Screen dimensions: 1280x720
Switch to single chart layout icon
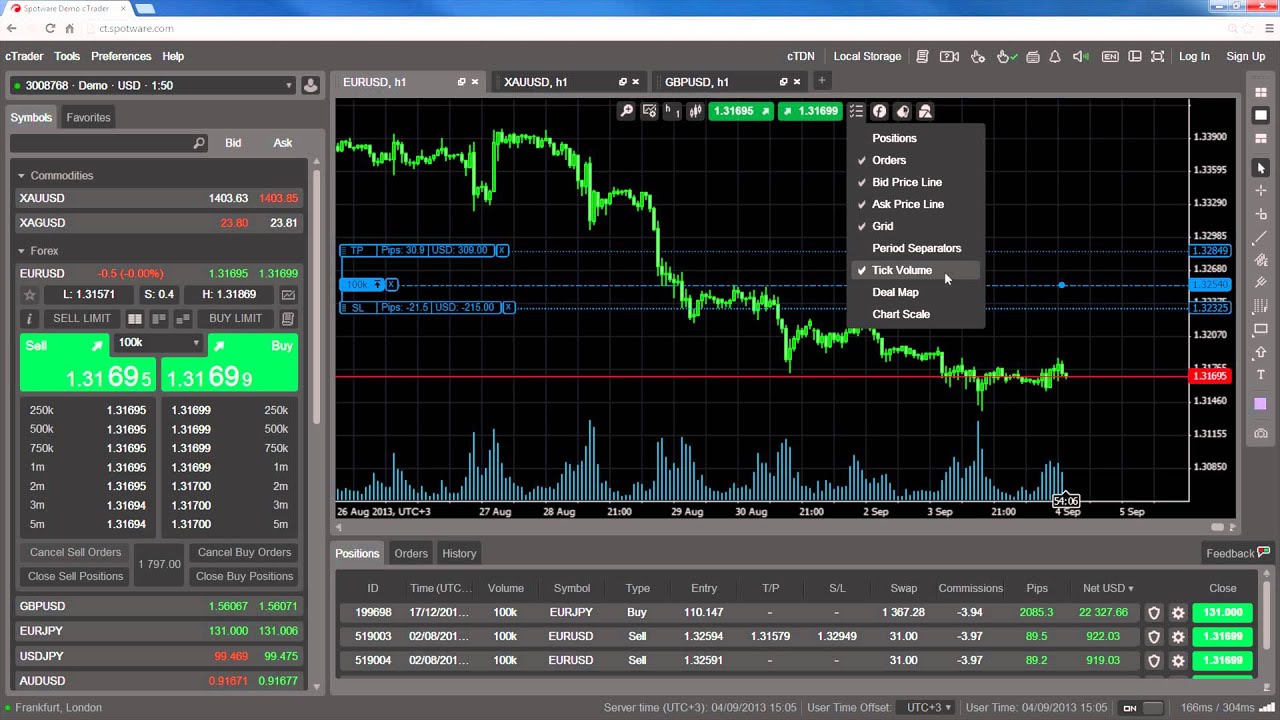point(1261,116)
